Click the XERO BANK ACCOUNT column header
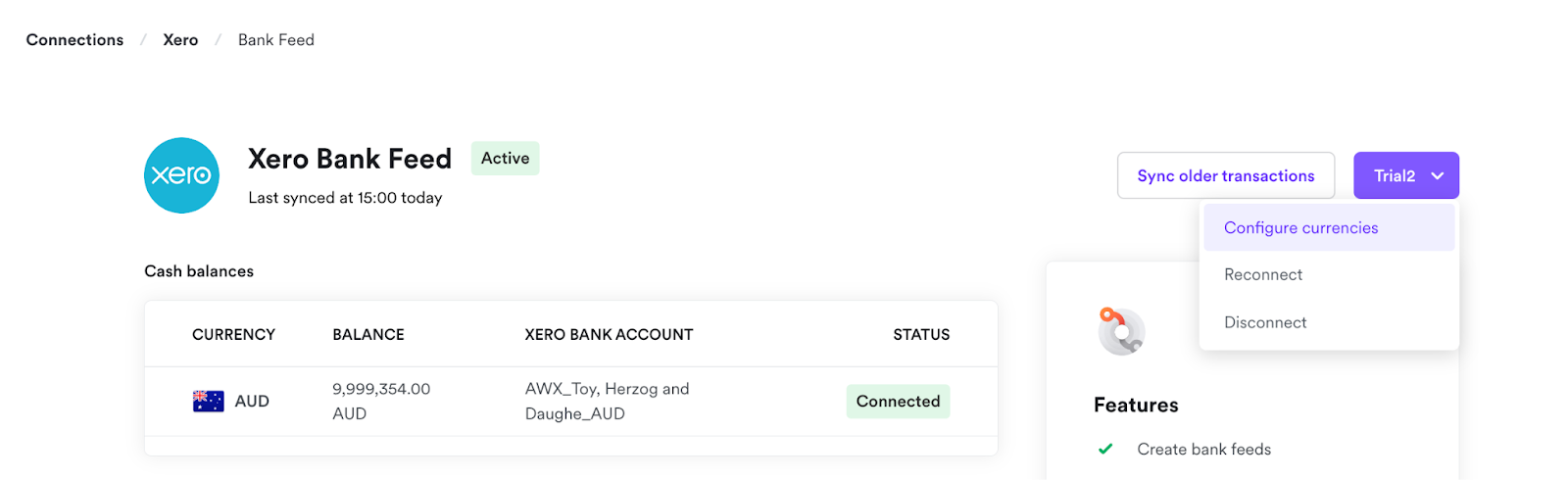 click(x=609, y=335)
